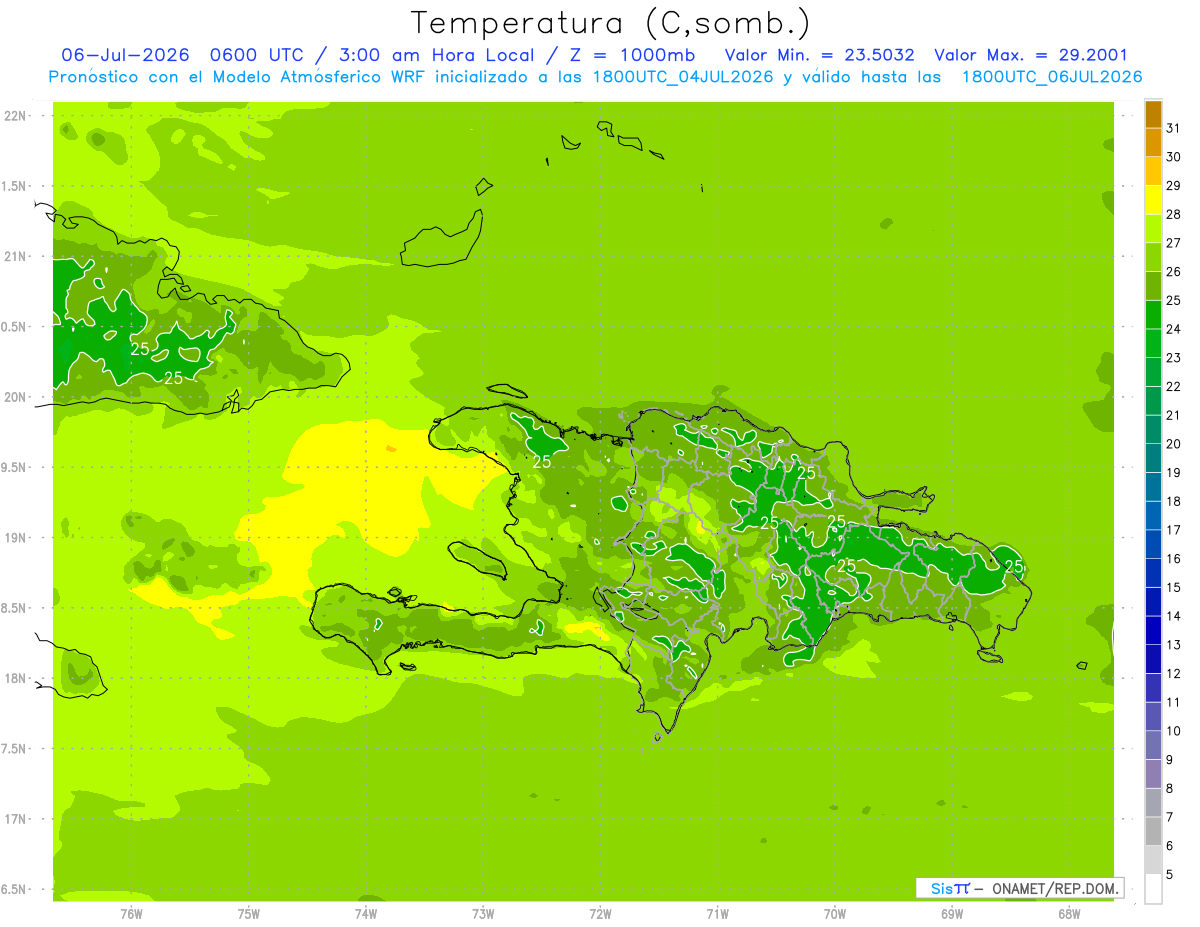Click the white 5 colorbar swatch
Viewport: 1200px width, 927px height.
point(1153,889)
